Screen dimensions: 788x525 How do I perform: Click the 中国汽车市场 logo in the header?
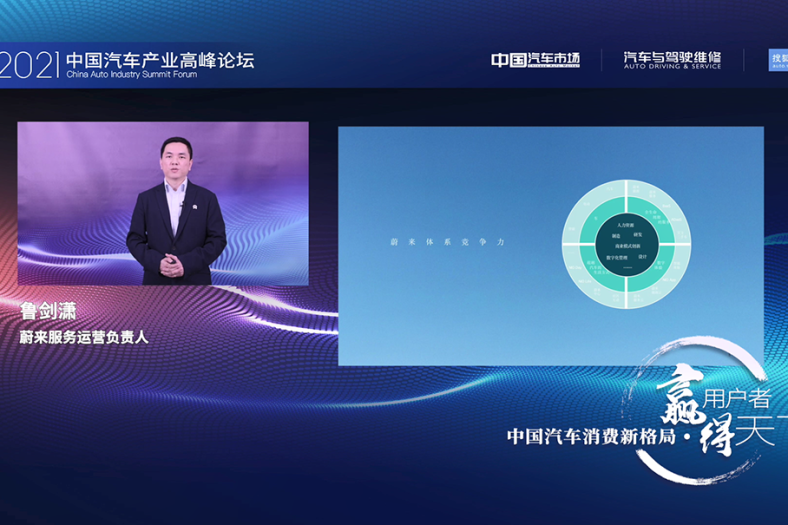click(535, 60)
